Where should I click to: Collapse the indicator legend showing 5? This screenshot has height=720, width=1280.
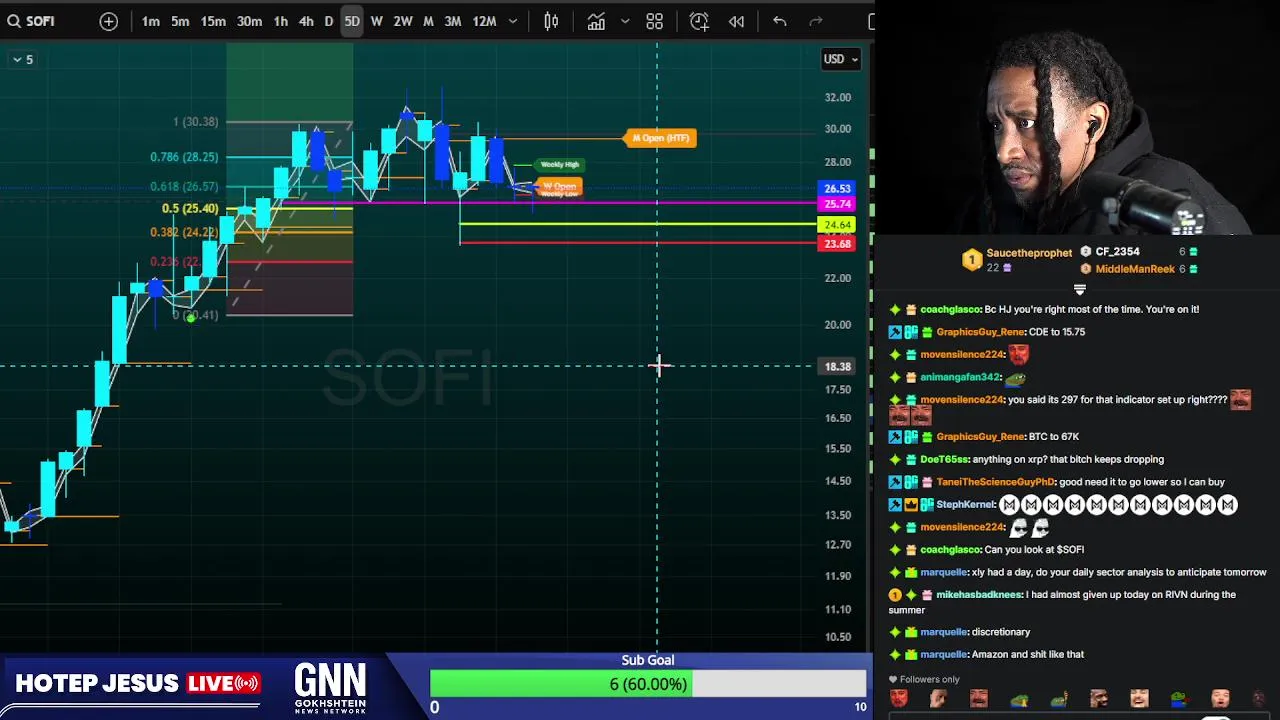[22, 60]
